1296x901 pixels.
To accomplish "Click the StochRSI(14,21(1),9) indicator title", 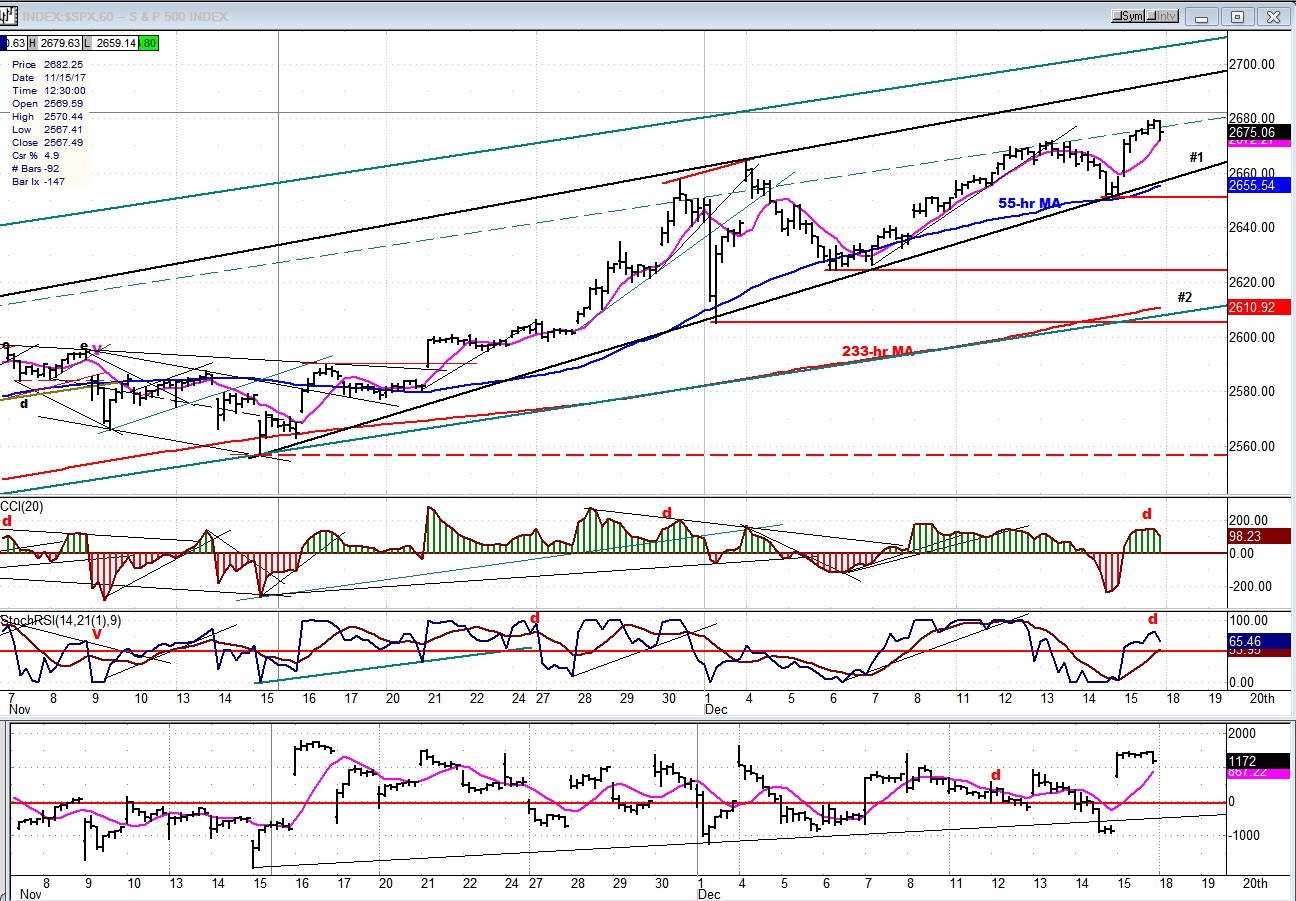I will (60, 621).
